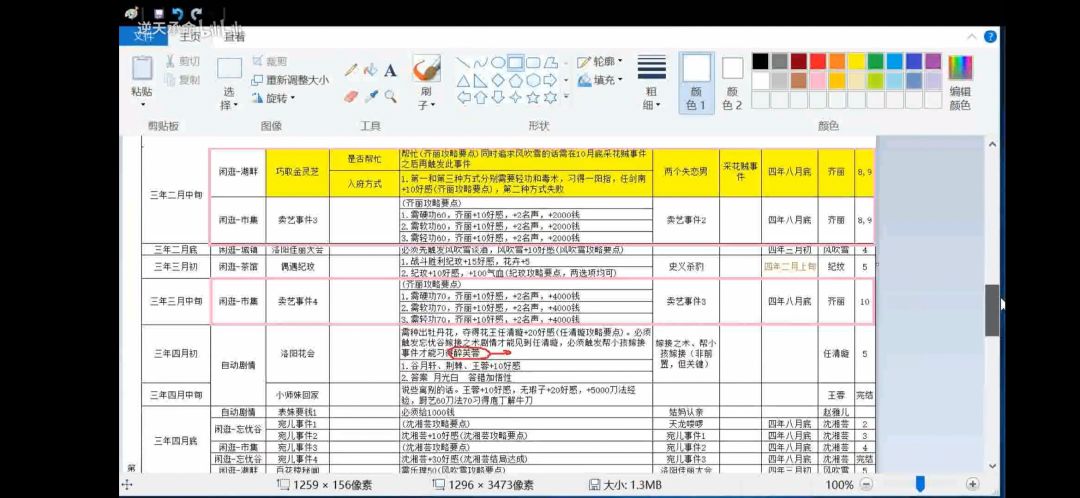1080x498 pixels.
Task: Choose the Triangle shape
Action: 463,81
